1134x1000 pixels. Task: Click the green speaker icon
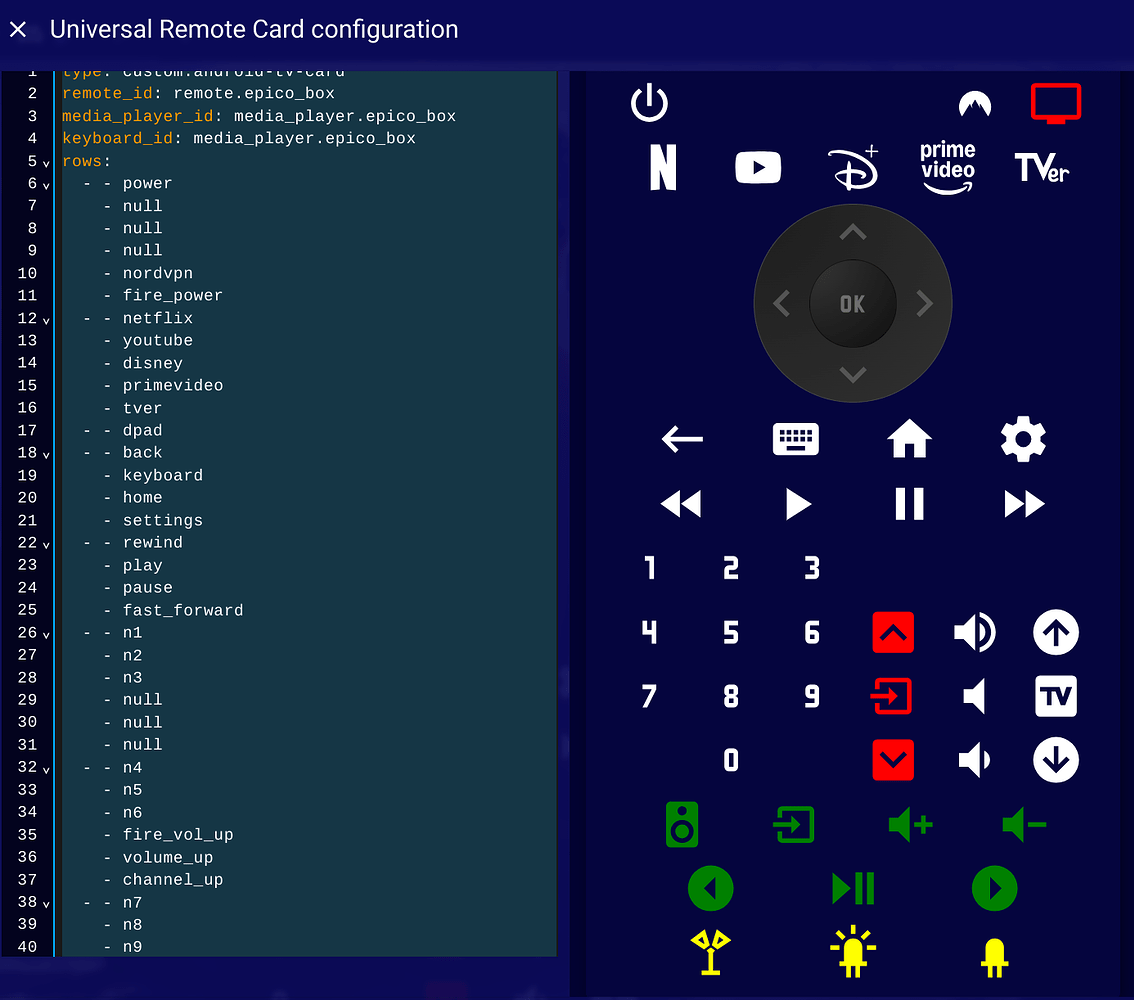[x=681, y=824]
